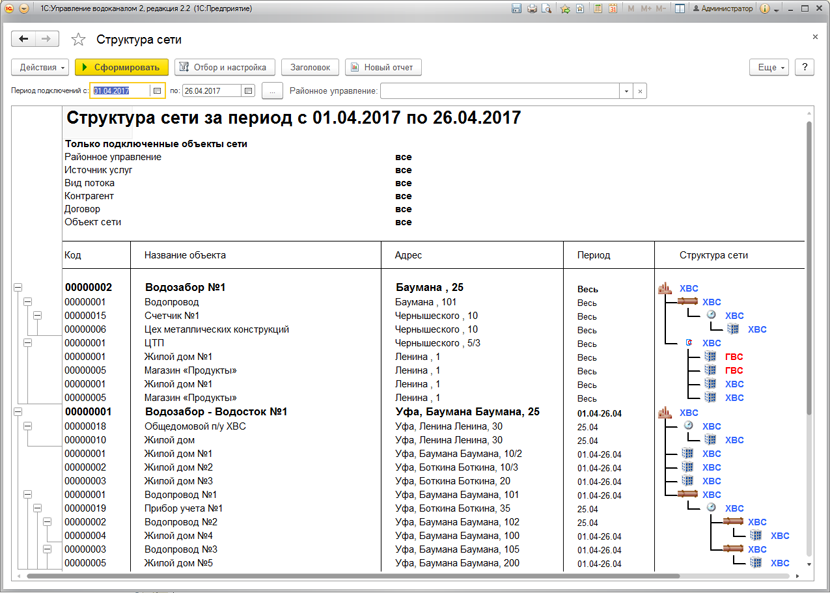Collapse the Водозабор №1 tree group
Viewport: 830px width, 593px height.
[17, 288]
